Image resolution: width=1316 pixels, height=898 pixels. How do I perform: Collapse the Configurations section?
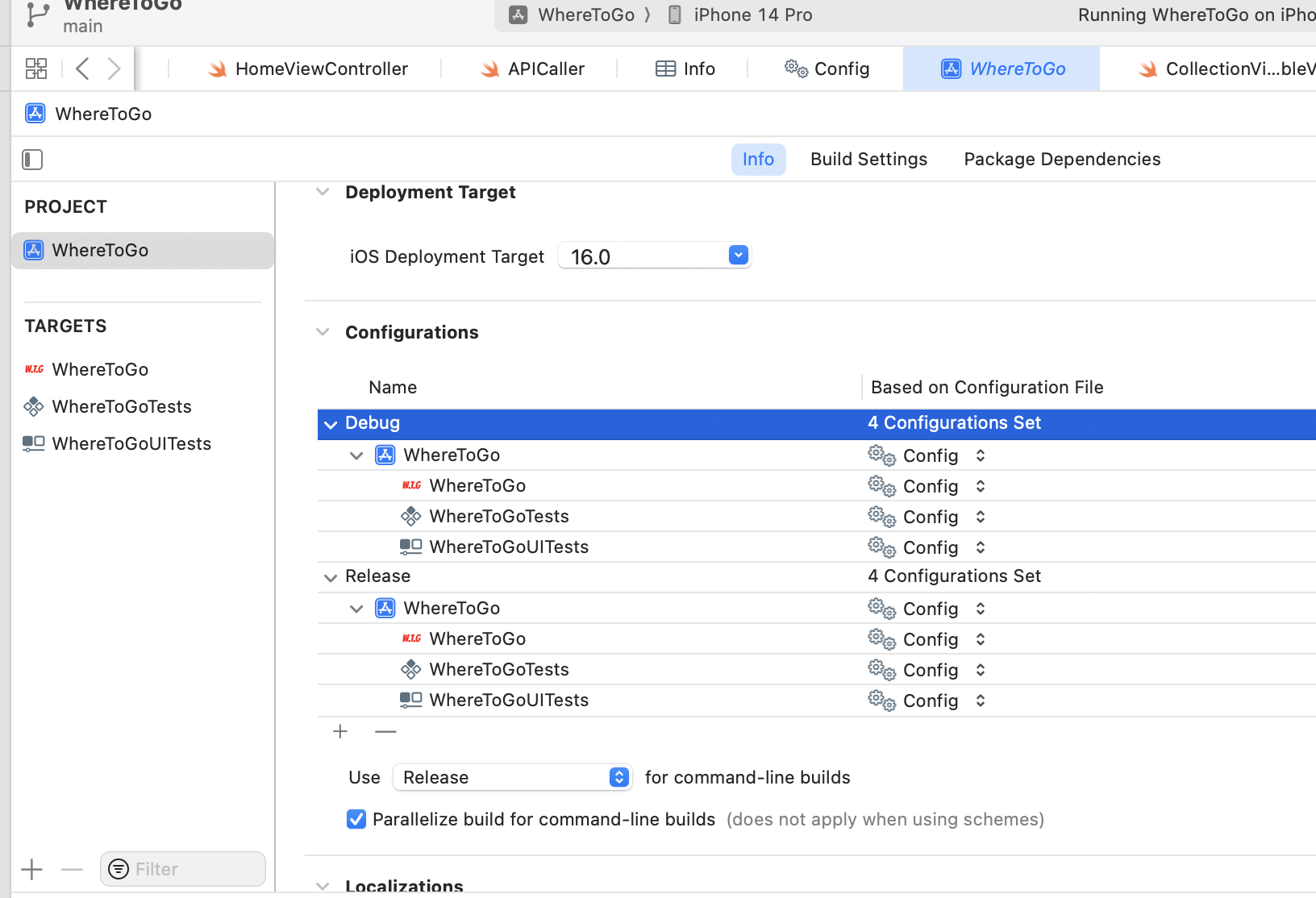coord(323,332)
